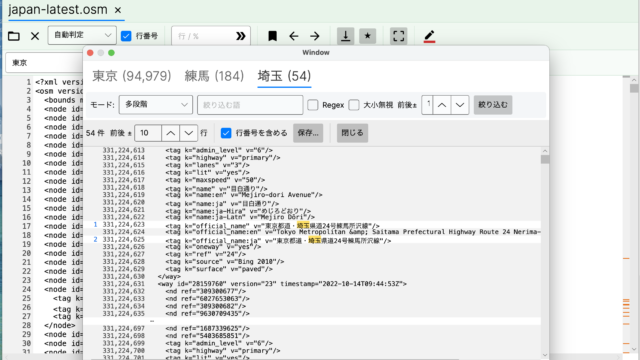Close the japan-latest.osm tab
Screen dimensions: 640x360
(x=118, y=10)
